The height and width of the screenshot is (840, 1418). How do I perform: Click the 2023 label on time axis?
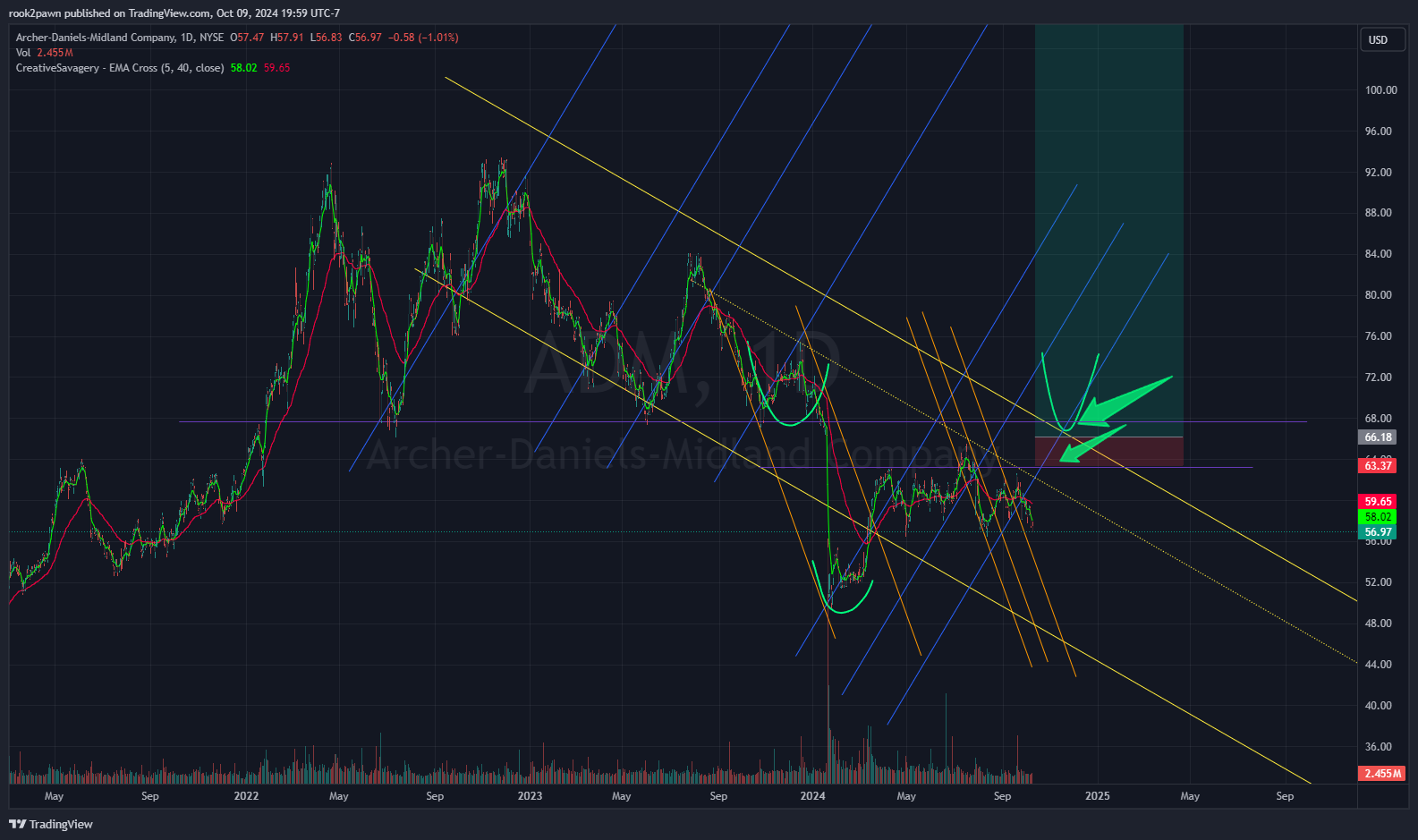pos(530,796)
